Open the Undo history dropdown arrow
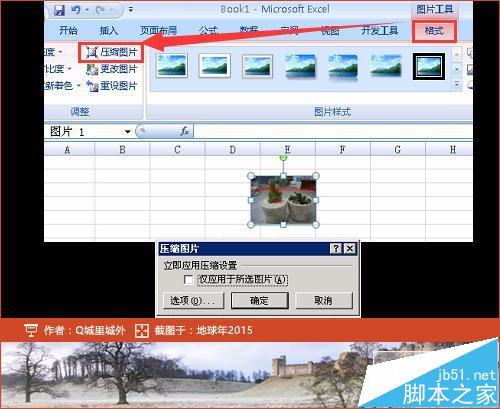 click(x=87, y=10)
